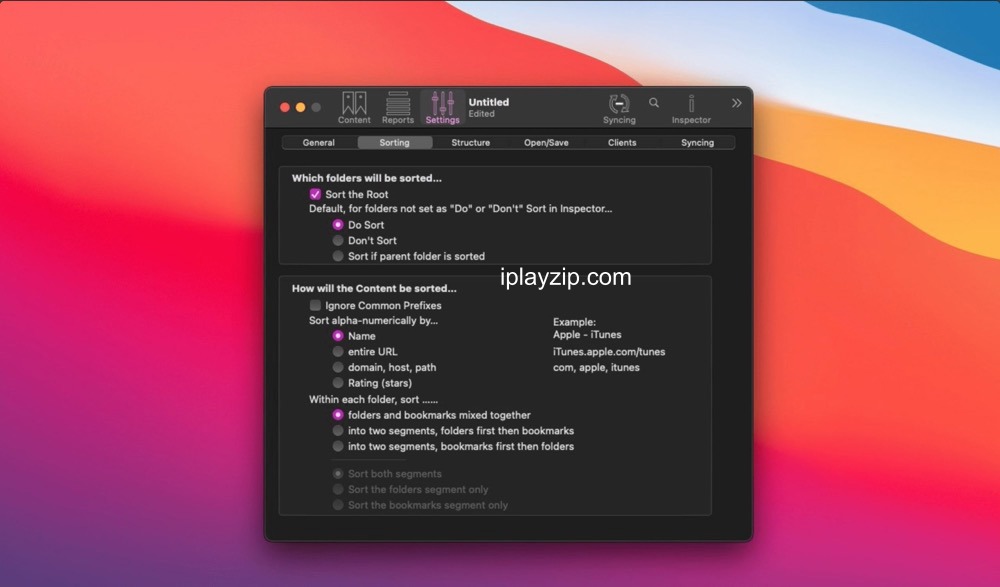Viewport: 1000px width, 587px height.
Task: Select Sort both segments radio button
Action: point(338,473)
